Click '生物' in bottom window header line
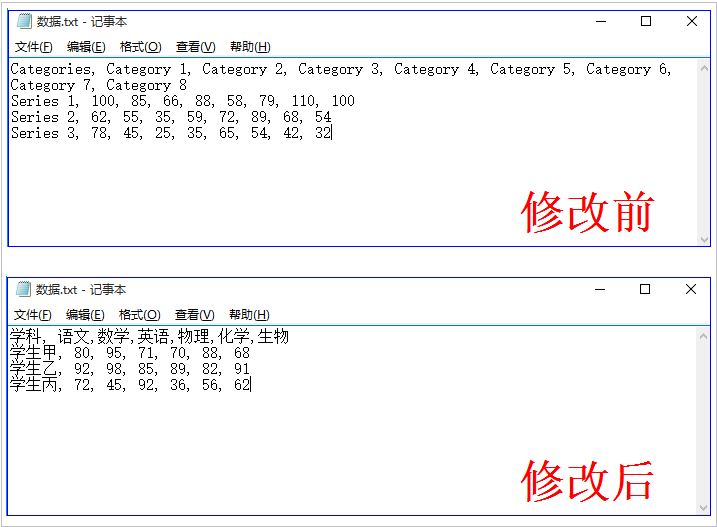This screenshot has width=717, height=527. click(273, 337)
